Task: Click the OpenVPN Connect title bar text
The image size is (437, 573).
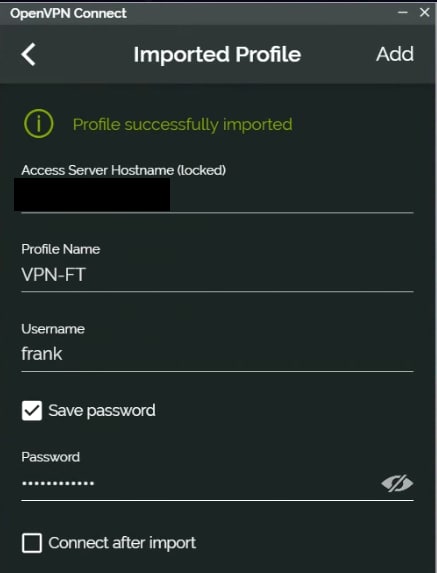Action: (x=68, y=13)
